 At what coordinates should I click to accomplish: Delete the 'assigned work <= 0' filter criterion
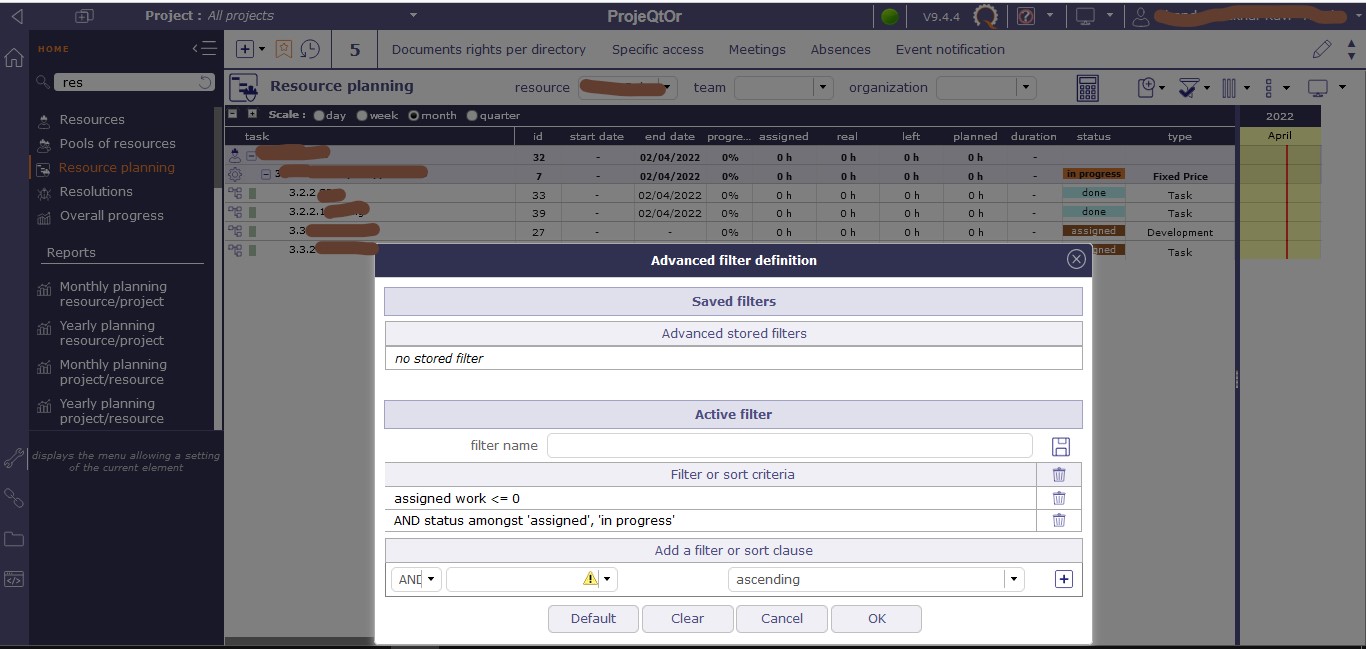point(1059,498)
